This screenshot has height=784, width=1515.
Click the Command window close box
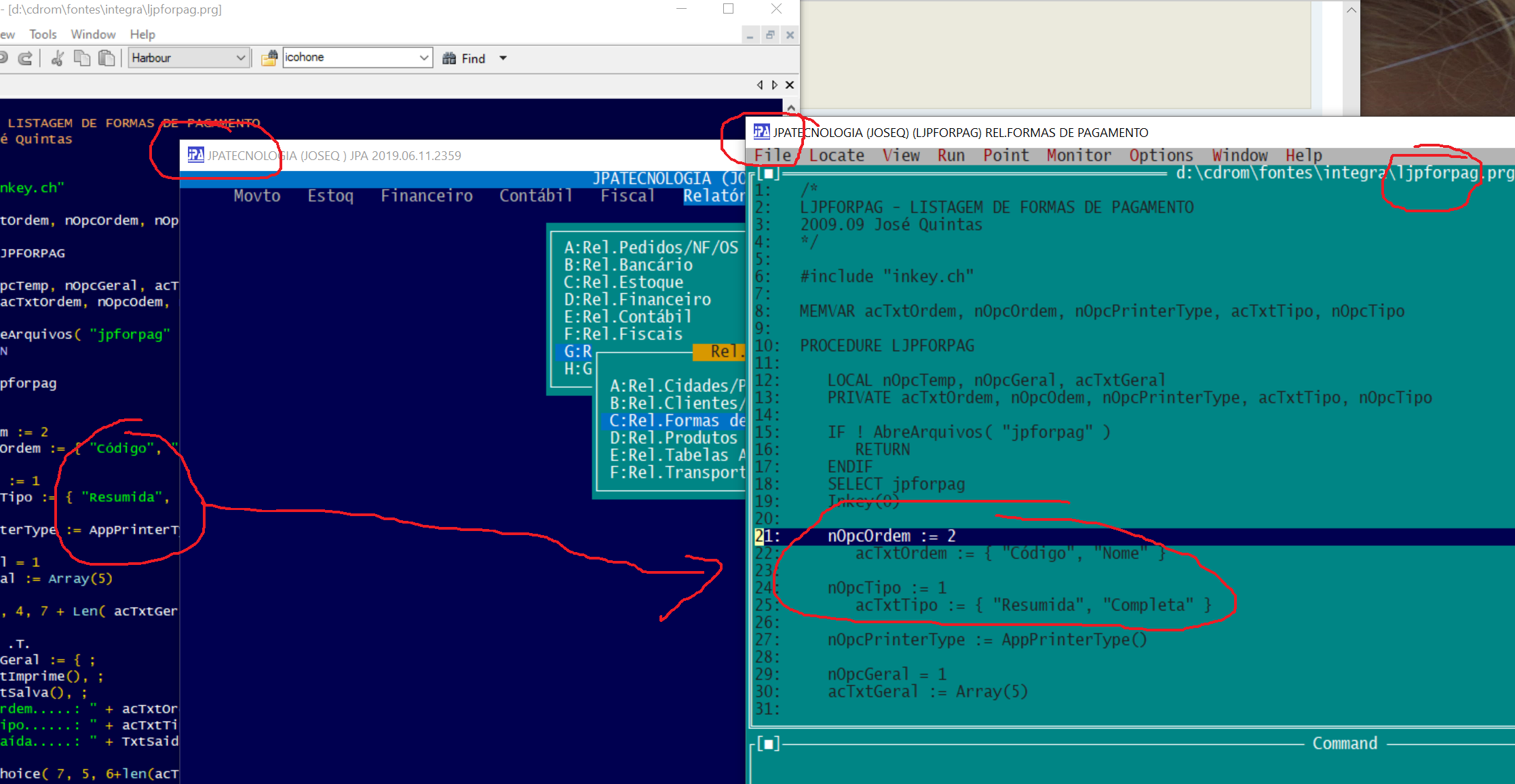[x=769, y=743]
